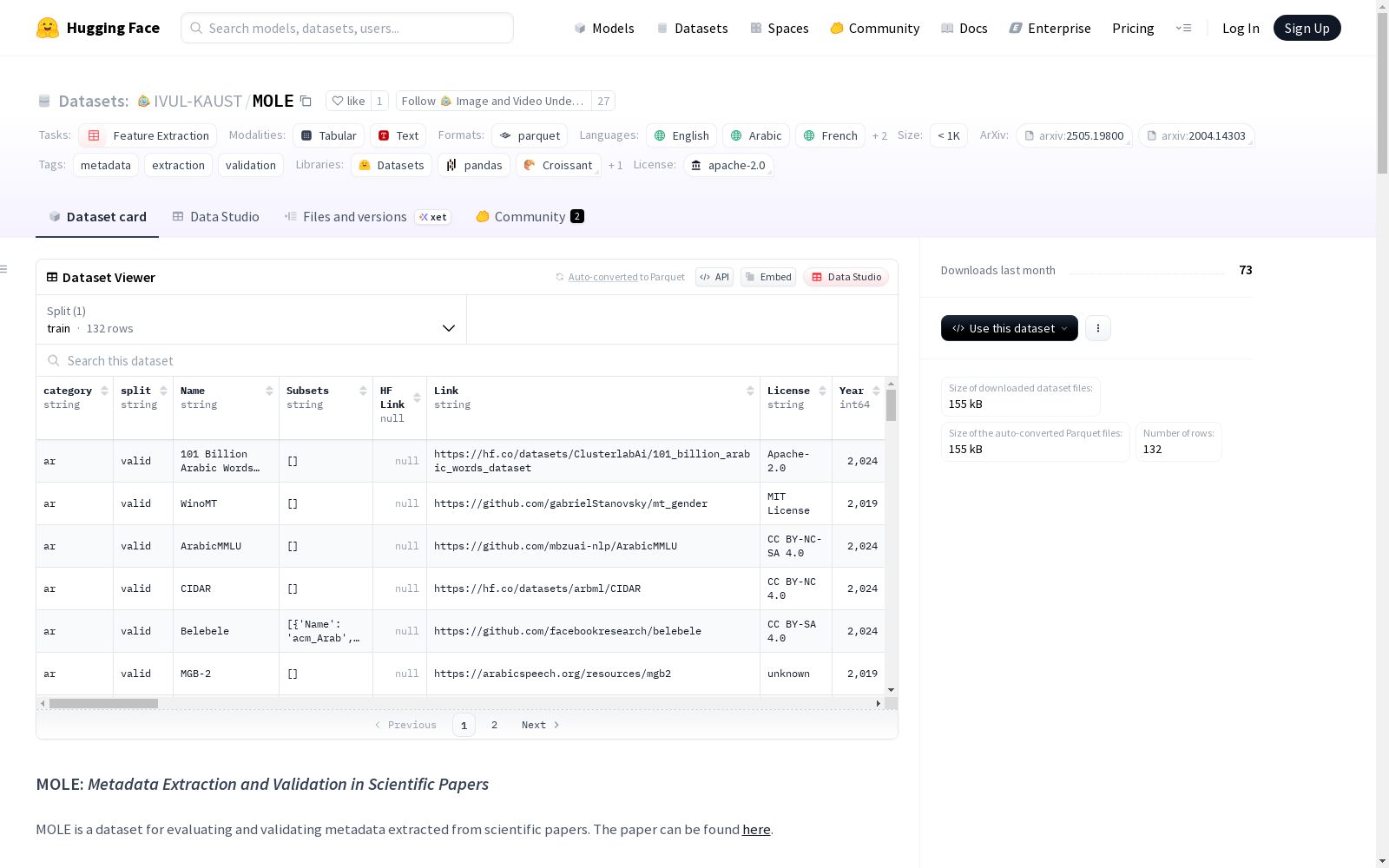Viewport: 1389px width, 868px height.
Task: Filter by Tabular modality tag
Action: 328,135
